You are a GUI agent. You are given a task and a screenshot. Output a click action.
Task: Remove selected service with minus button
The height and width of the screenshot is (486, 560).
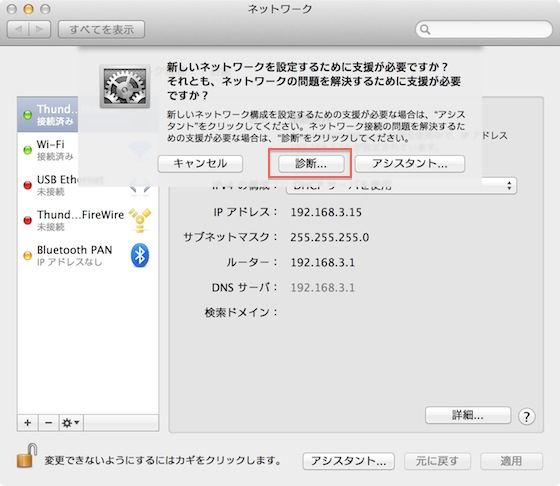click(49, 423)
